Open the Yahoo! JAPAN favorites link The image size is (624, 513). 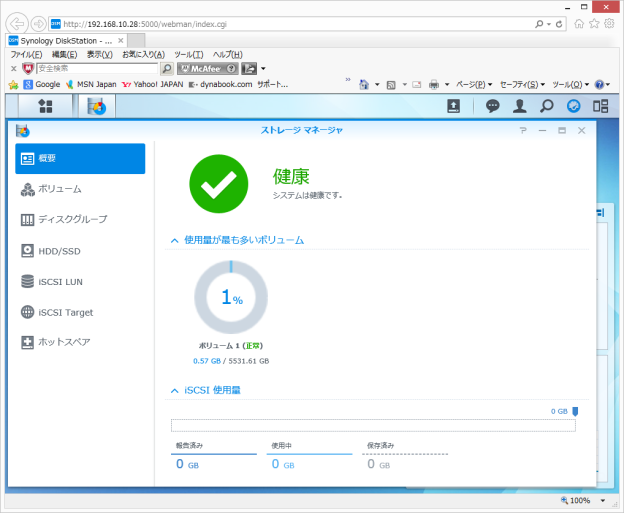tap(153, 84)
